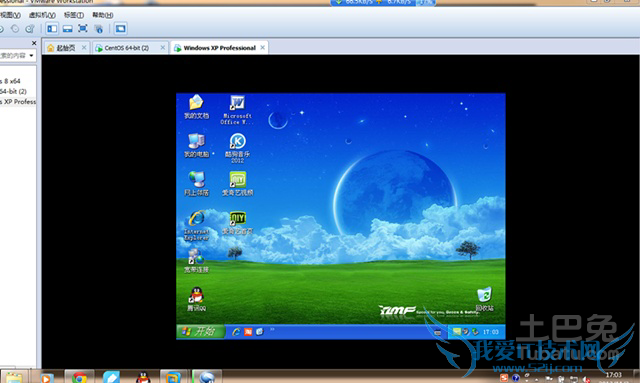Viewport: 640px width, 383px height.
Task: Select the 'XP Profess' VM in library
Action: tap(18, 101)
